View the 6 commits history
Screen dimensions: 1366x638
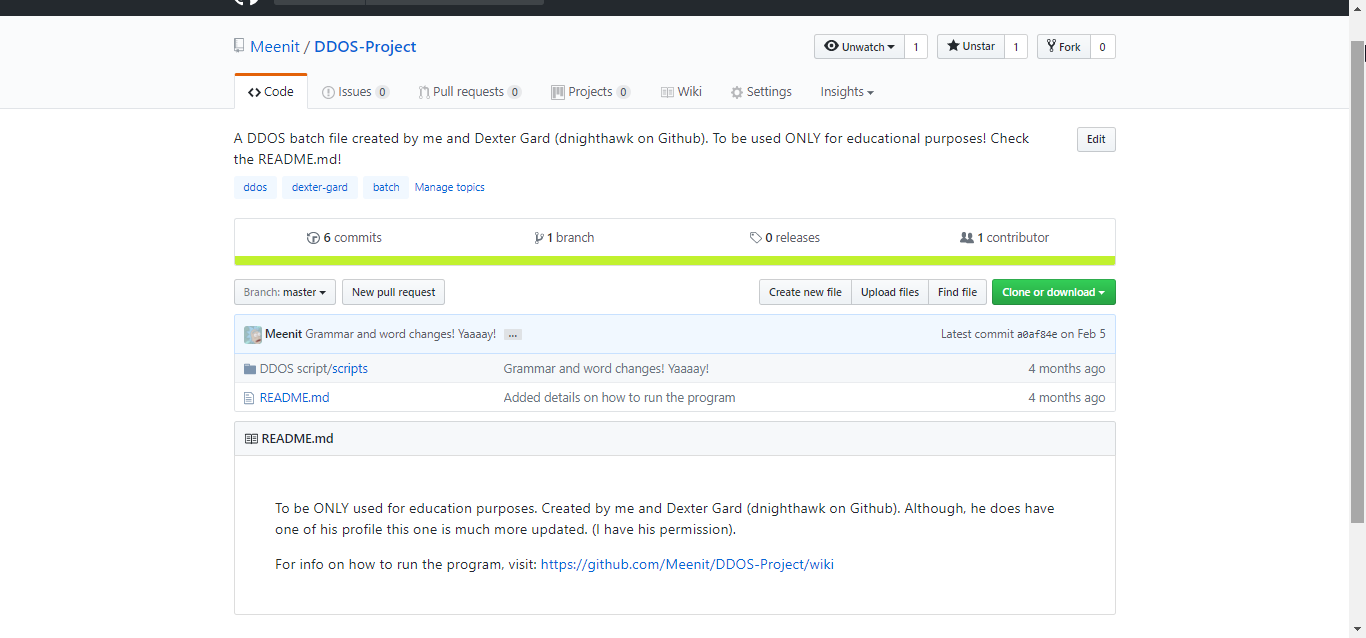click(x=344, y=237)
